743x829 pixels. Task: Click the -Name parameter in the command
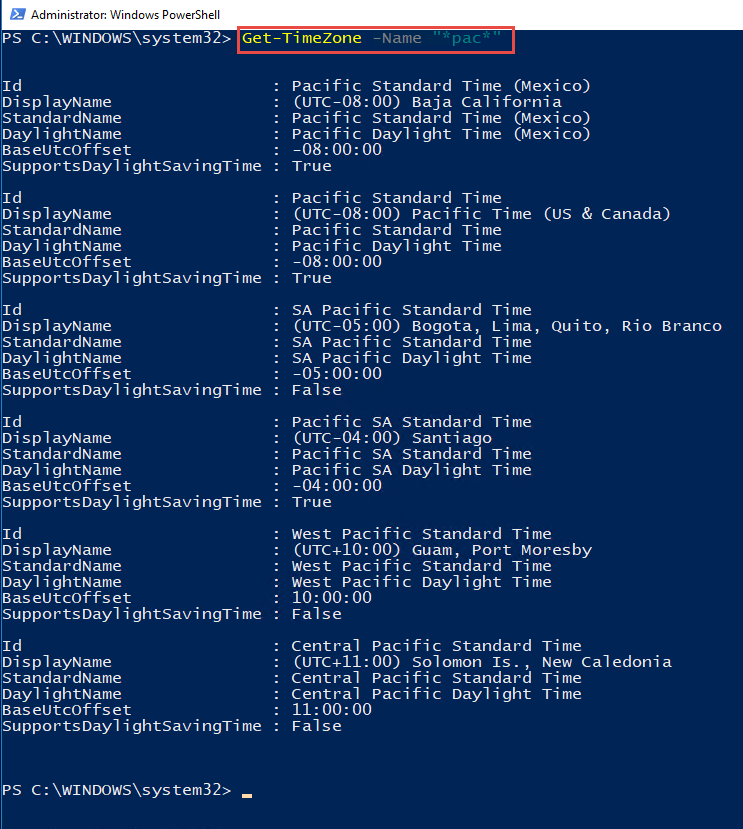397,38
